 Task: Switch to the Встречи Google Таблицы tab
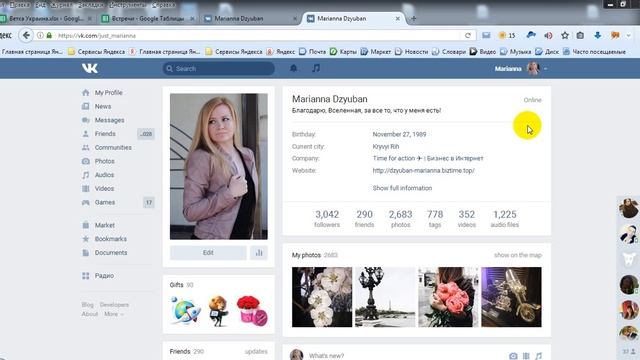(x=147, y=18)
